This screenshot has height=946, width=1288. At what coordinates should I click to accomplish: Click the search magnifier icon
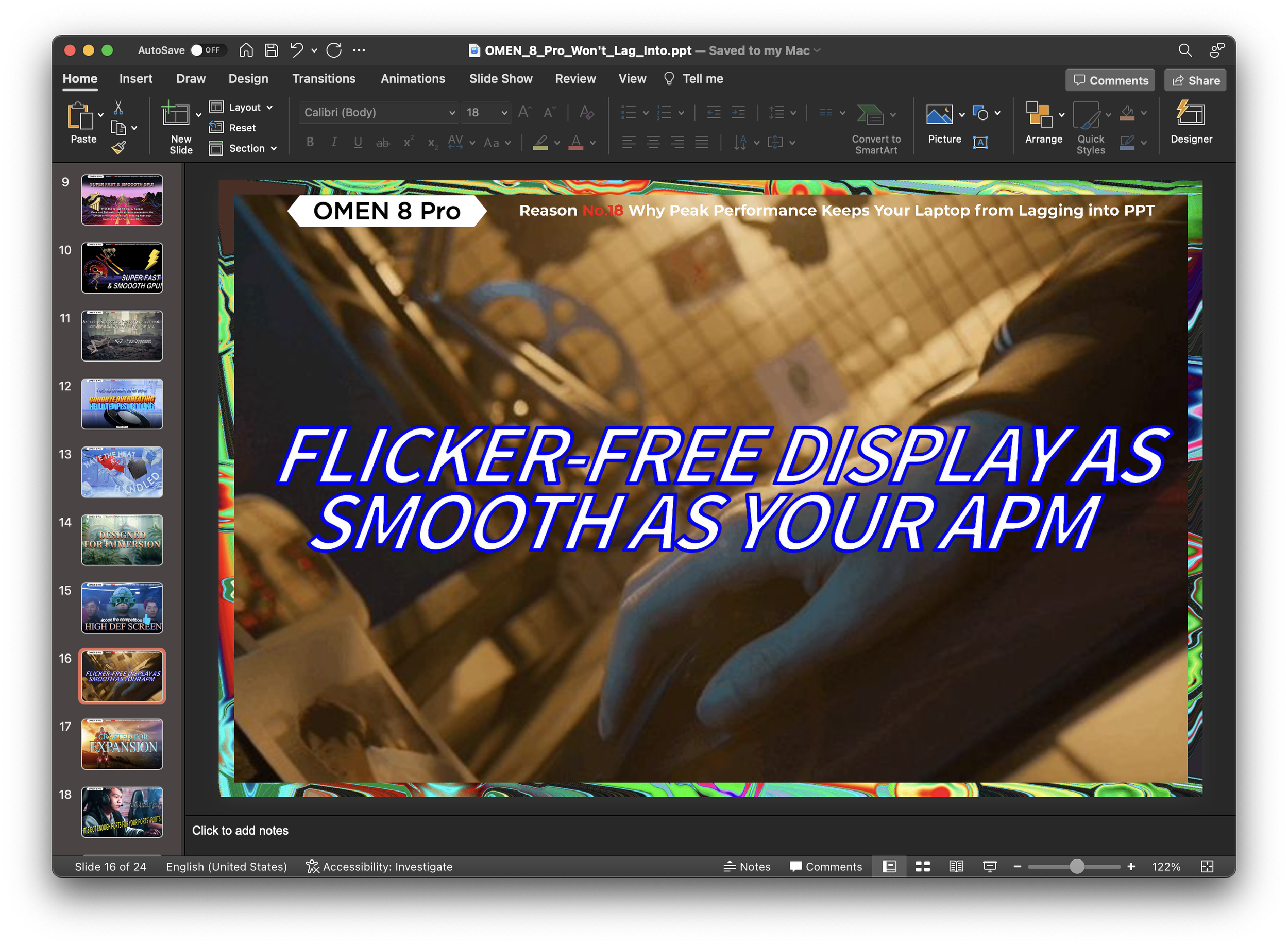pyautogui.click(x=1185, y=50)
